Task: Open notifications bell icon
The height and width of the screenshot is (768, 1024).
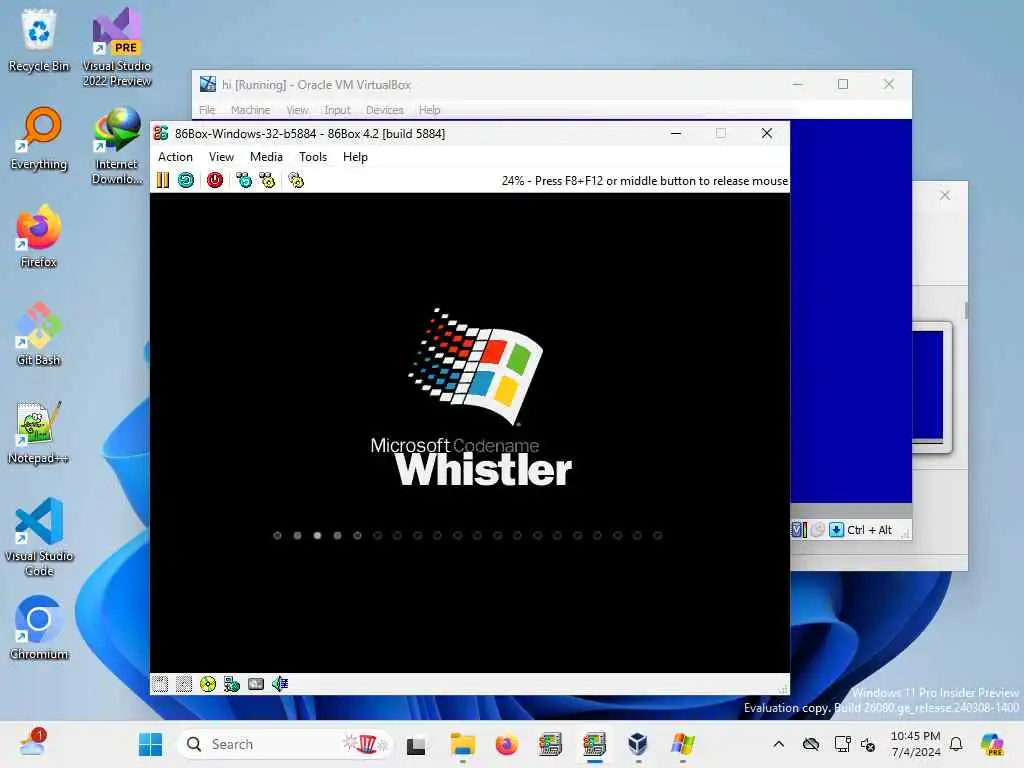Action: coord(956,744)
